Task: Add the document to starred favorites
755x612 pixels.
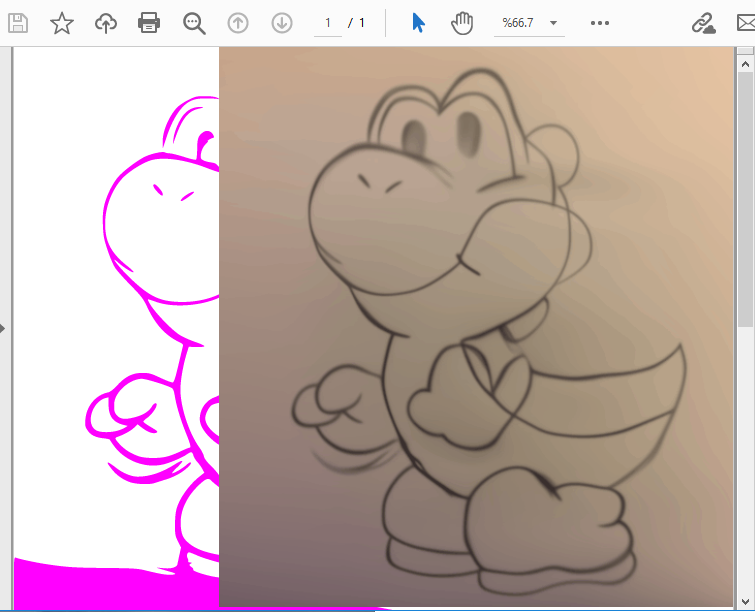Action: coord(62,23)
